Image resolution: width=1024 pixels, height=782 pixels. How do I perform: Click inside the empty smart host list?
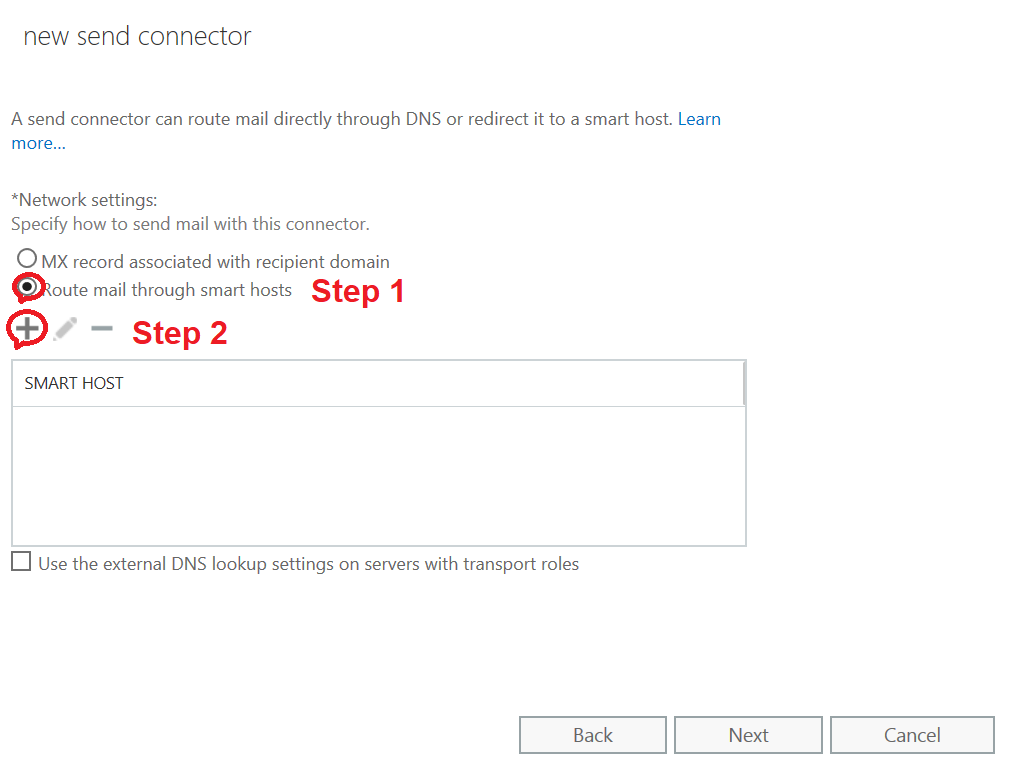click(378, 476)
